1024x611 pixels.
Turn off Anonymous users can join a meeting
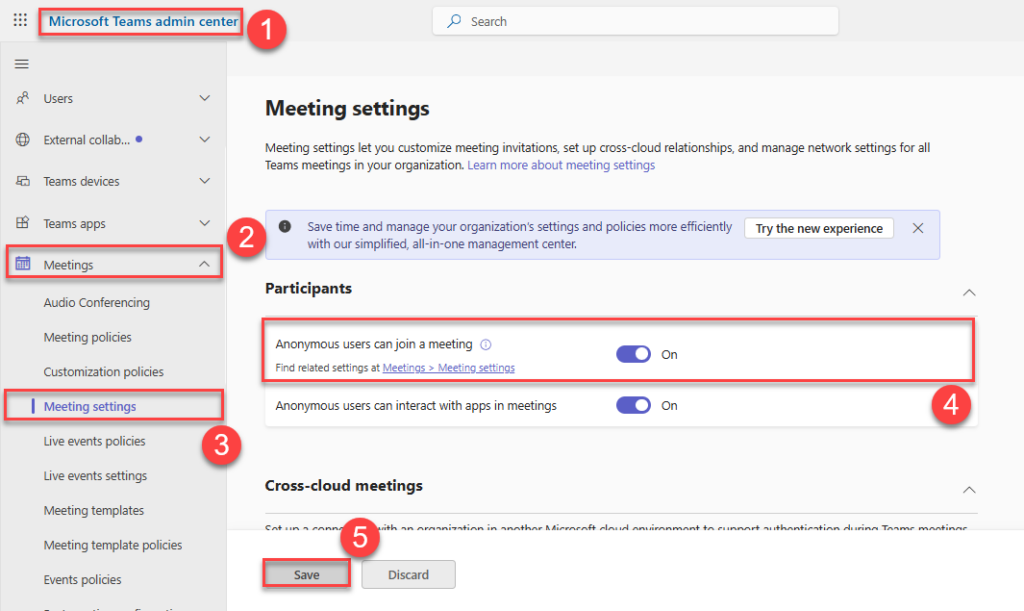coord(633,354)
